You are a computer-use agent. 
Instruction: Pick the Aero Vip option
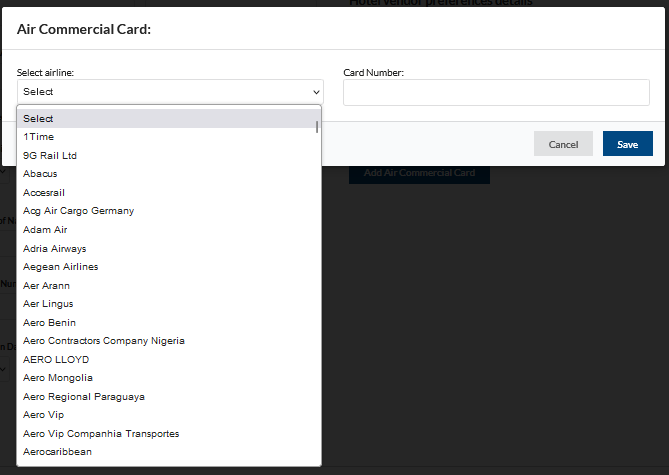tap(169, 415)
